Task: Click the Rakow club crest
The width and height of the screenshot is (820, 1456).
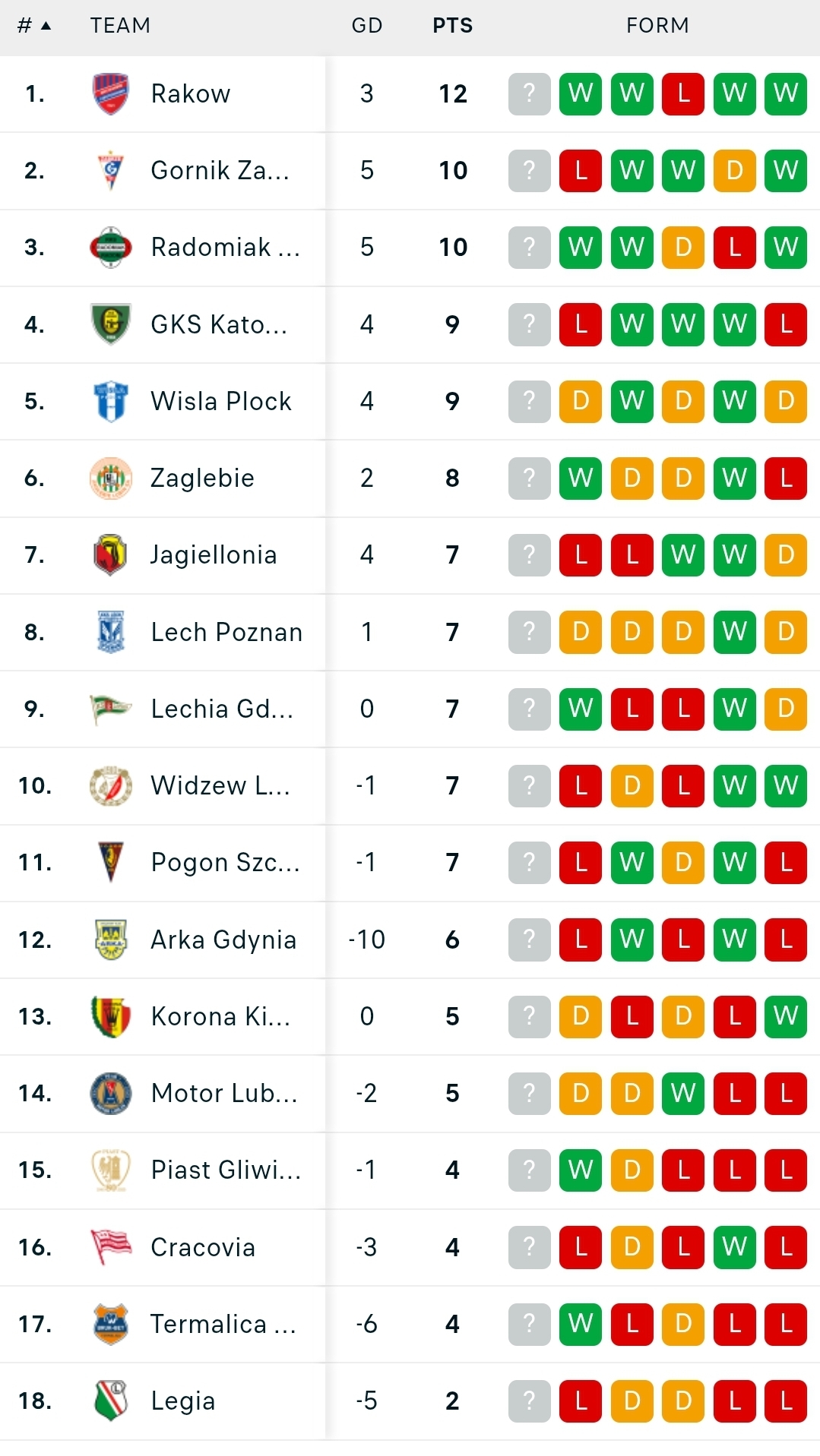Action: point(110,93)
